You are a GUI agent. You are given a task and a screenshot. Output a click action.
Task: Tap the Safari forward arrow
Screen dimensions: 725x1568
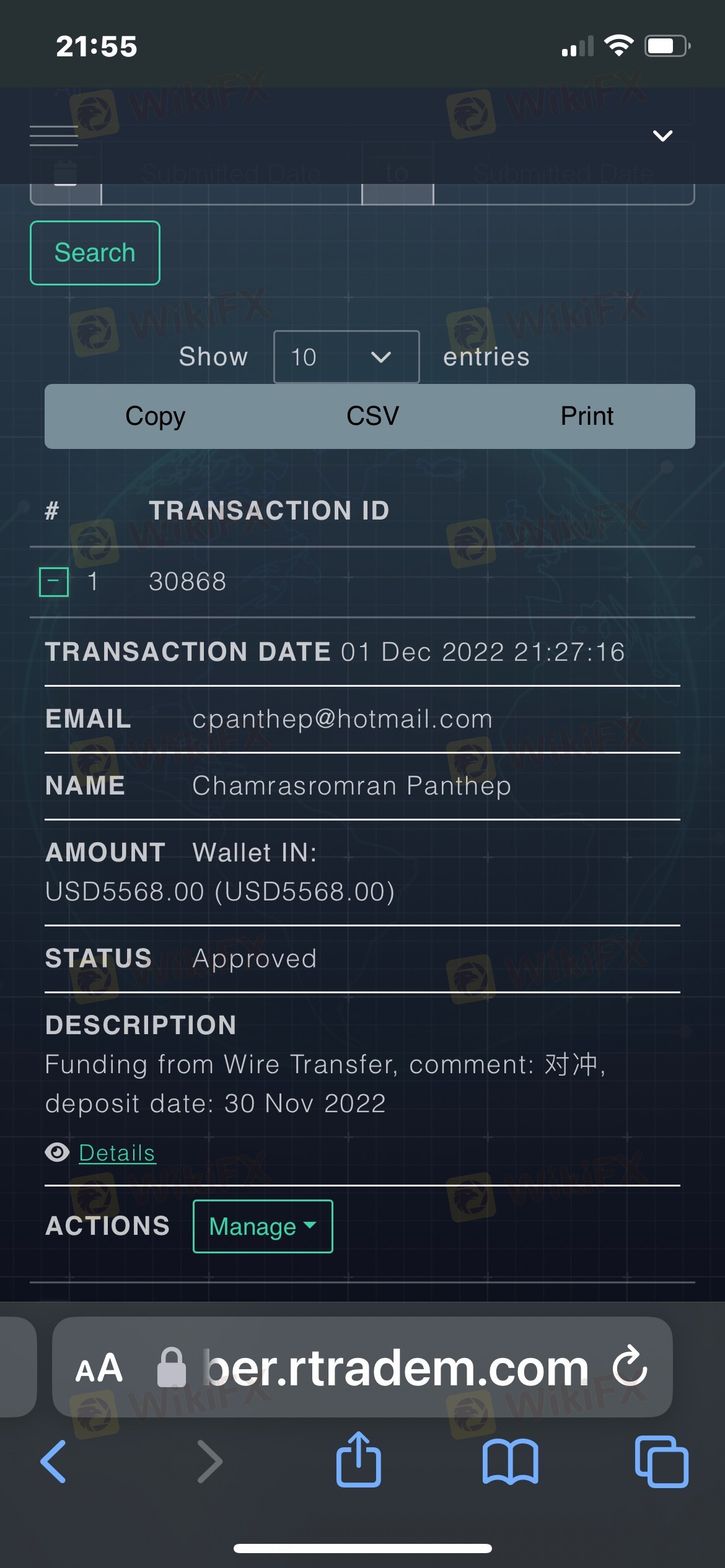(x=209, y=1461)
